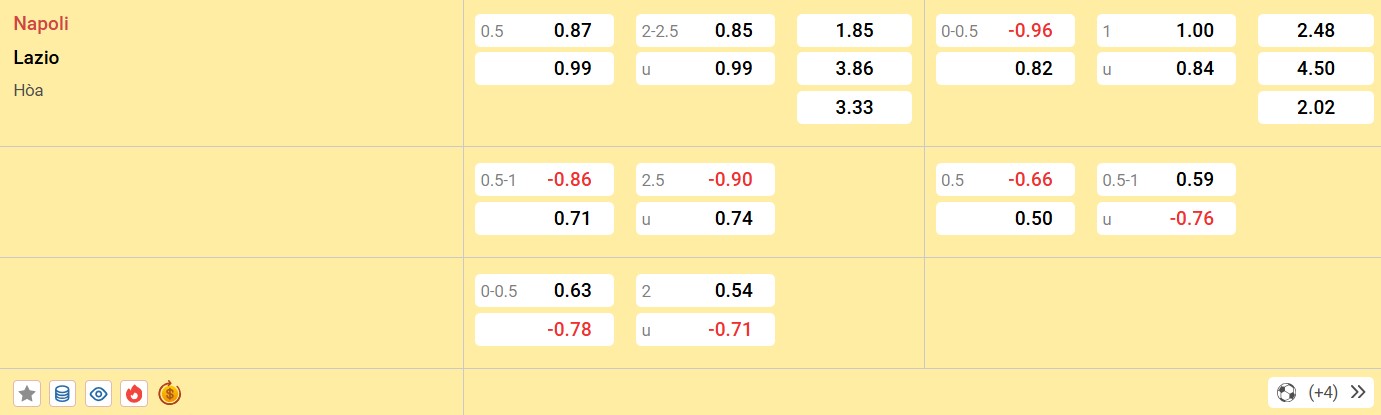Pick first-half Lazio win 4.50
The height and width of the screenshot is (415, 1381).
(x=1316, y=69)
